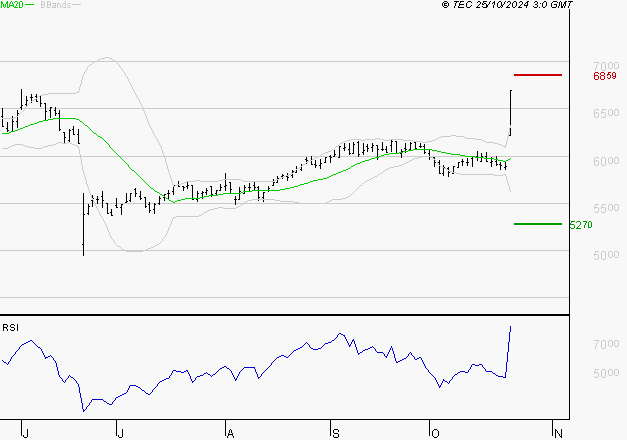The image size is (627, 440).
Task: Click the MA20 legend label
Action: click(12, 5)
